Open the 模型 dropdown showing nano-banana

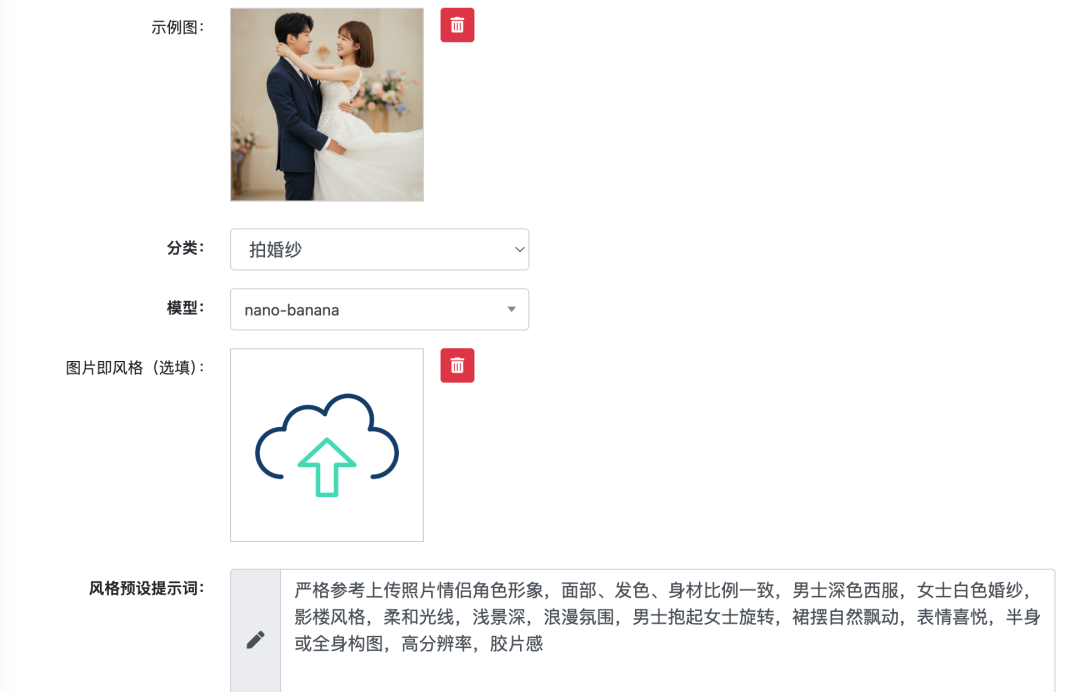(380, 309)
